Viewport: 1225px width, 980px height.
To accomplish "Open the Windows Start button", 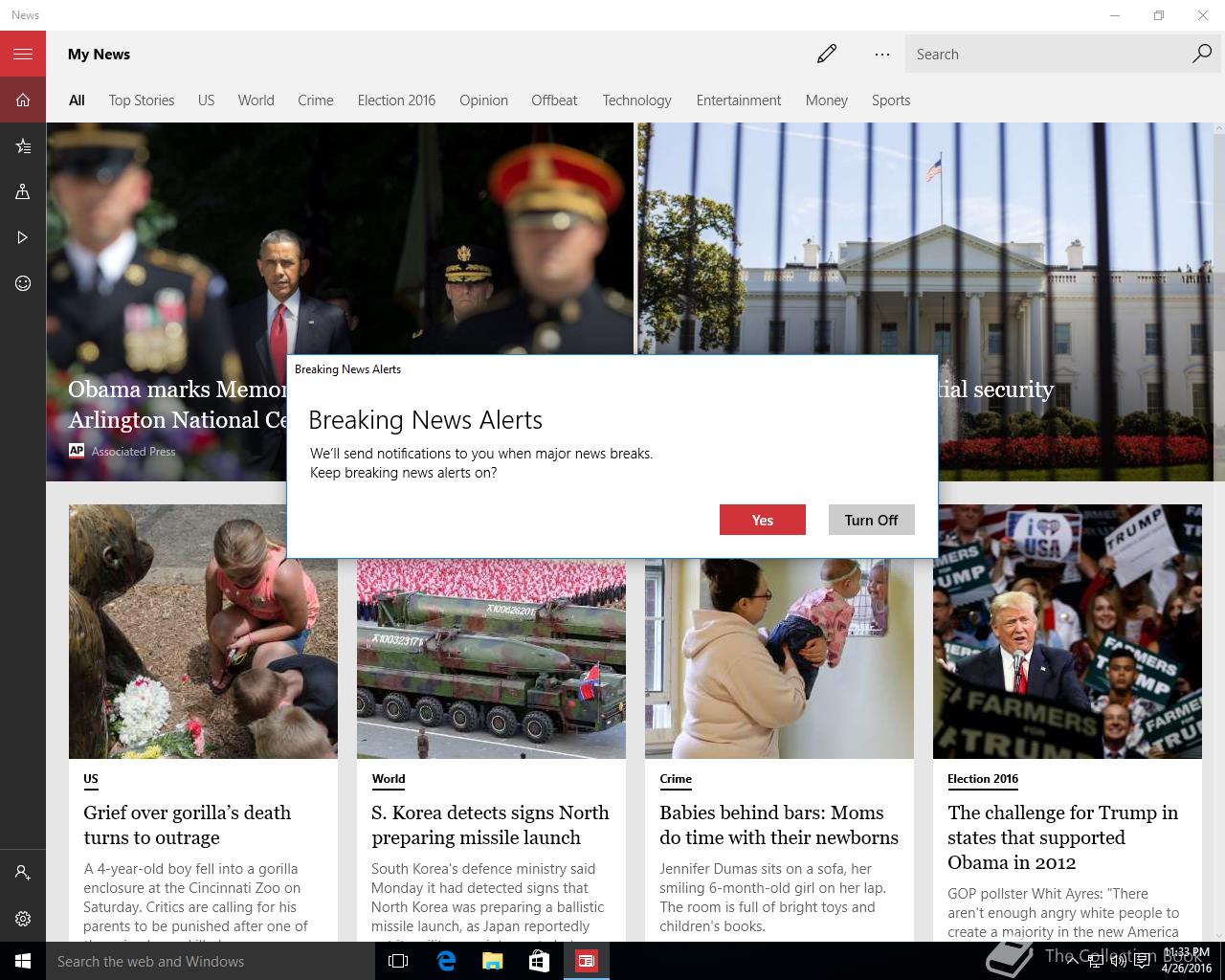I will point(23,961).
